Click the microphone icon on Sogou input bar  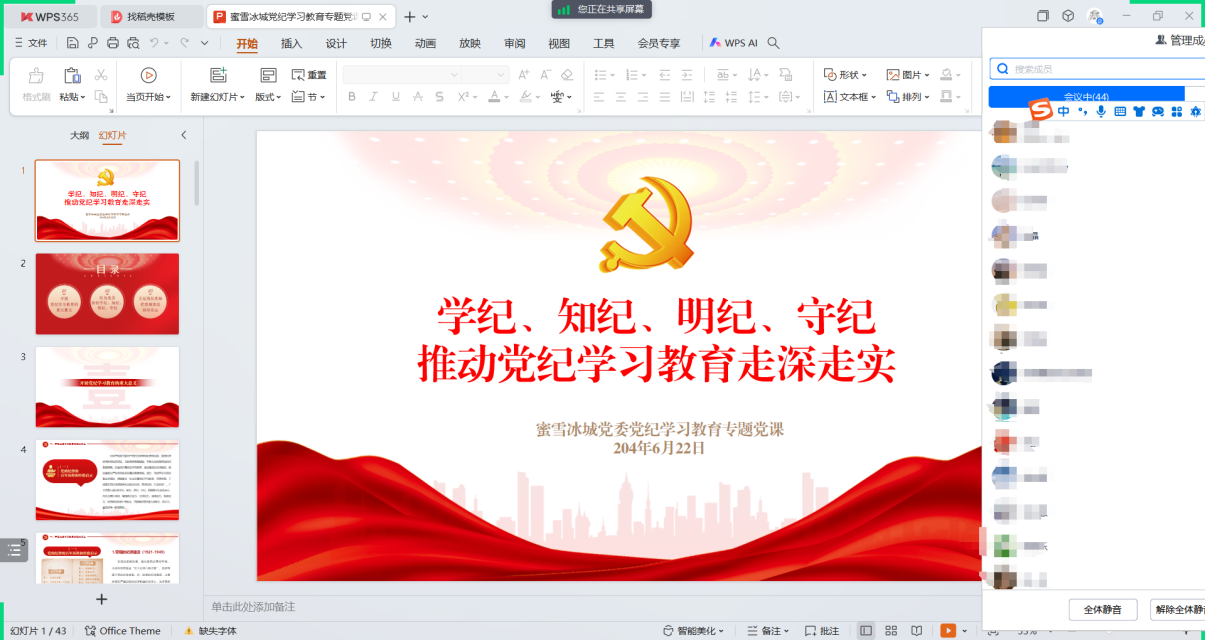tap(1101, 111)
